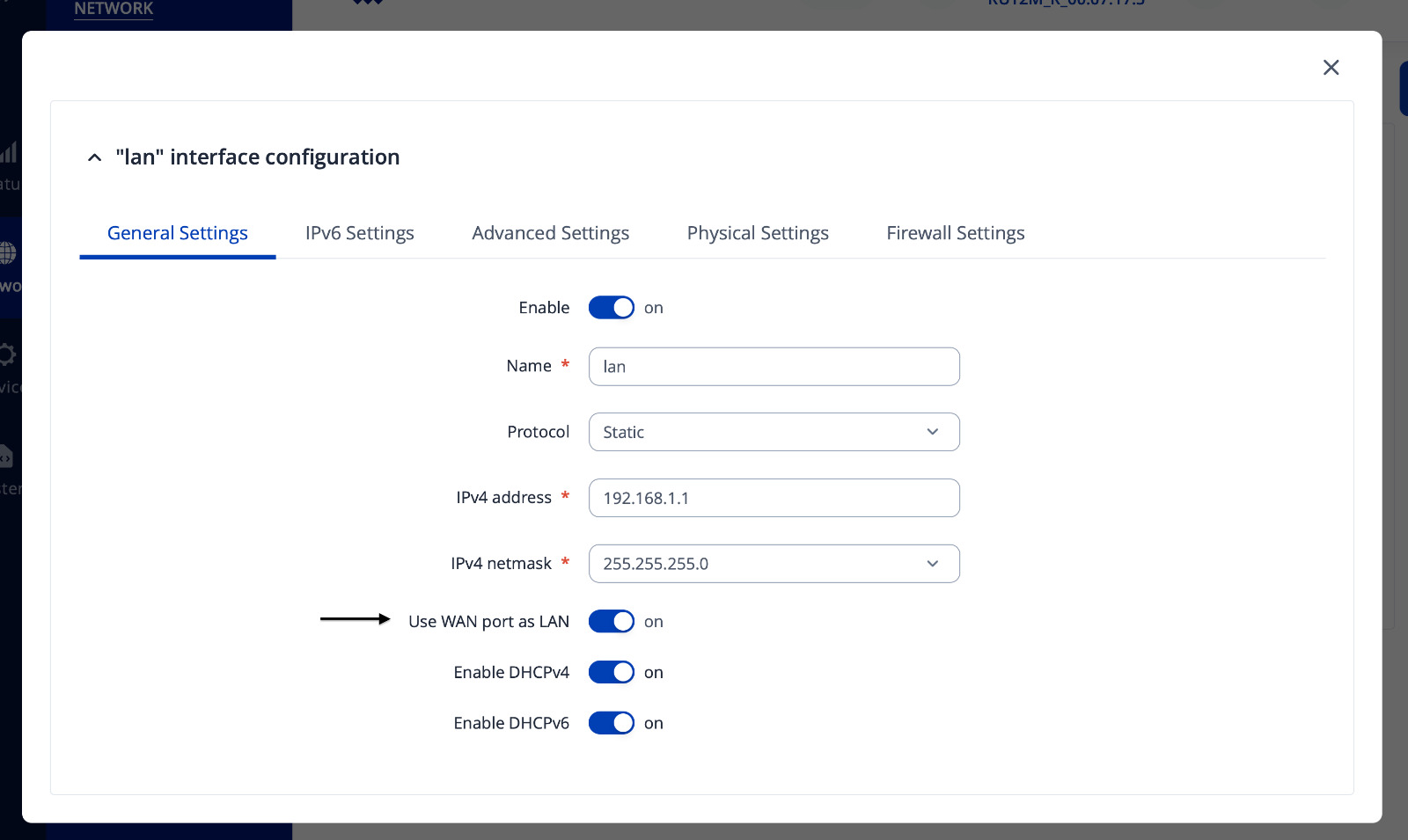Image resolution: width=1408 pixels, height=840 pixels.
Task: Click the Status signal bars sidebar icon
Action: pyautogui.click(x=8, y=152)
